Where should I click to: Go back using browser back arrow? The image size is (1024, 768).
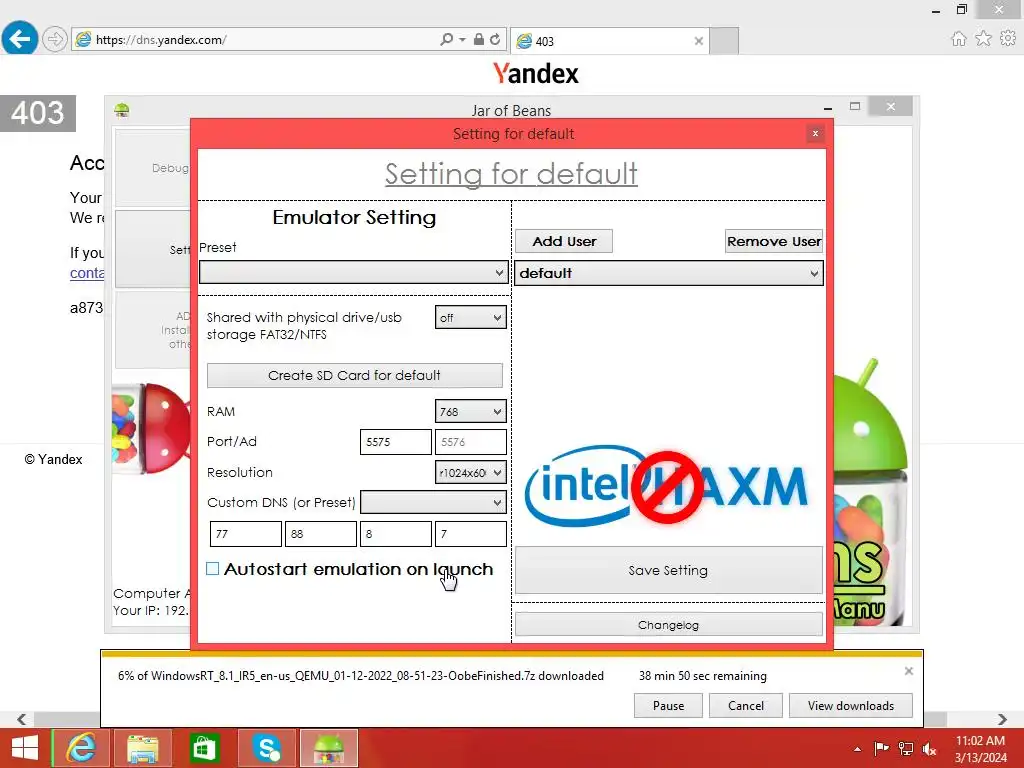(x=20, y=39)
